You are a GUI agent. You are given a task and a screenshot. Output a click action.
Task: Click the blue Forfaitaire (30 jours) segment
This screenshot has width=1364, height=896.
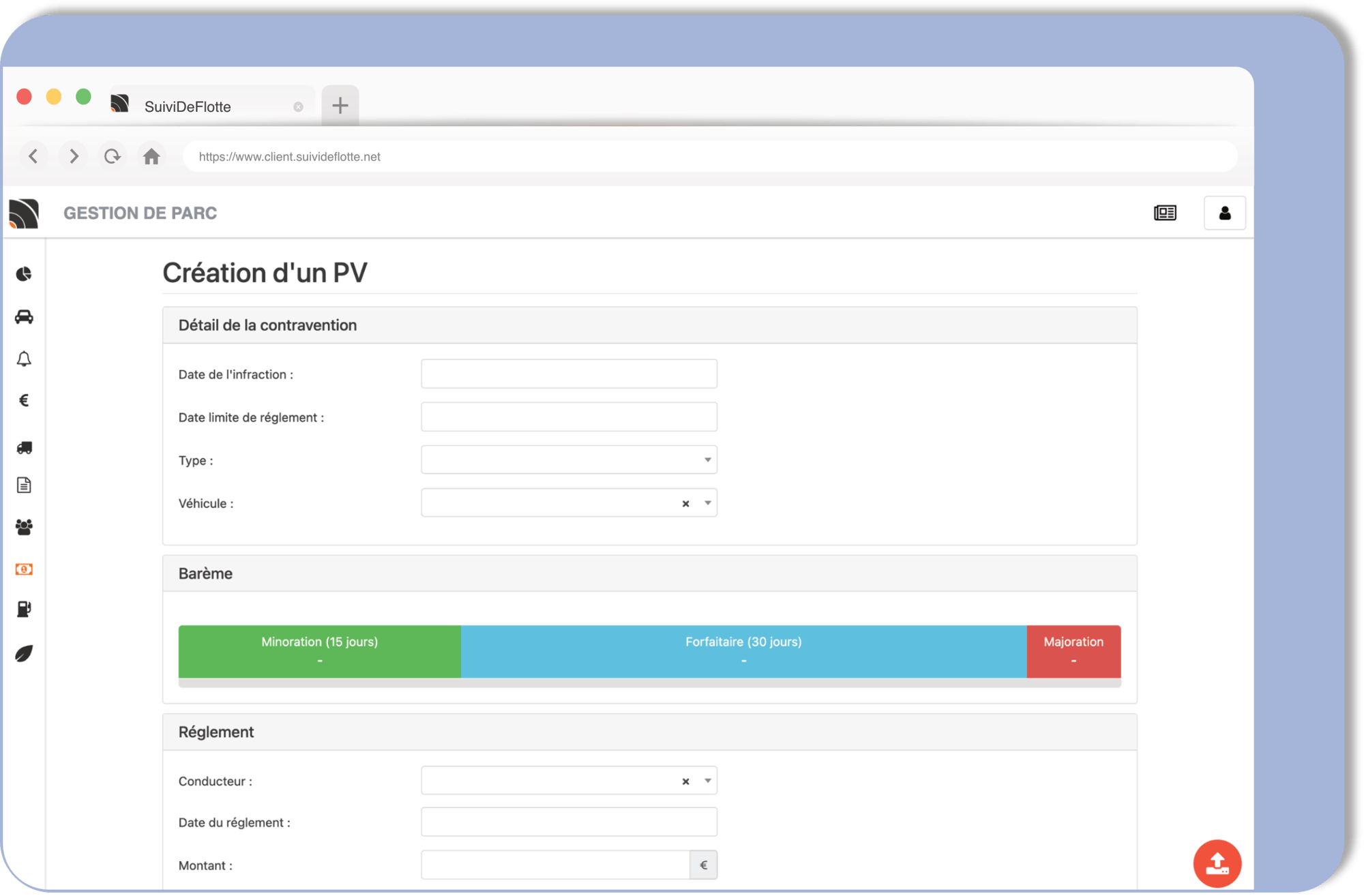pyautogui.click(x=744, y=651)
